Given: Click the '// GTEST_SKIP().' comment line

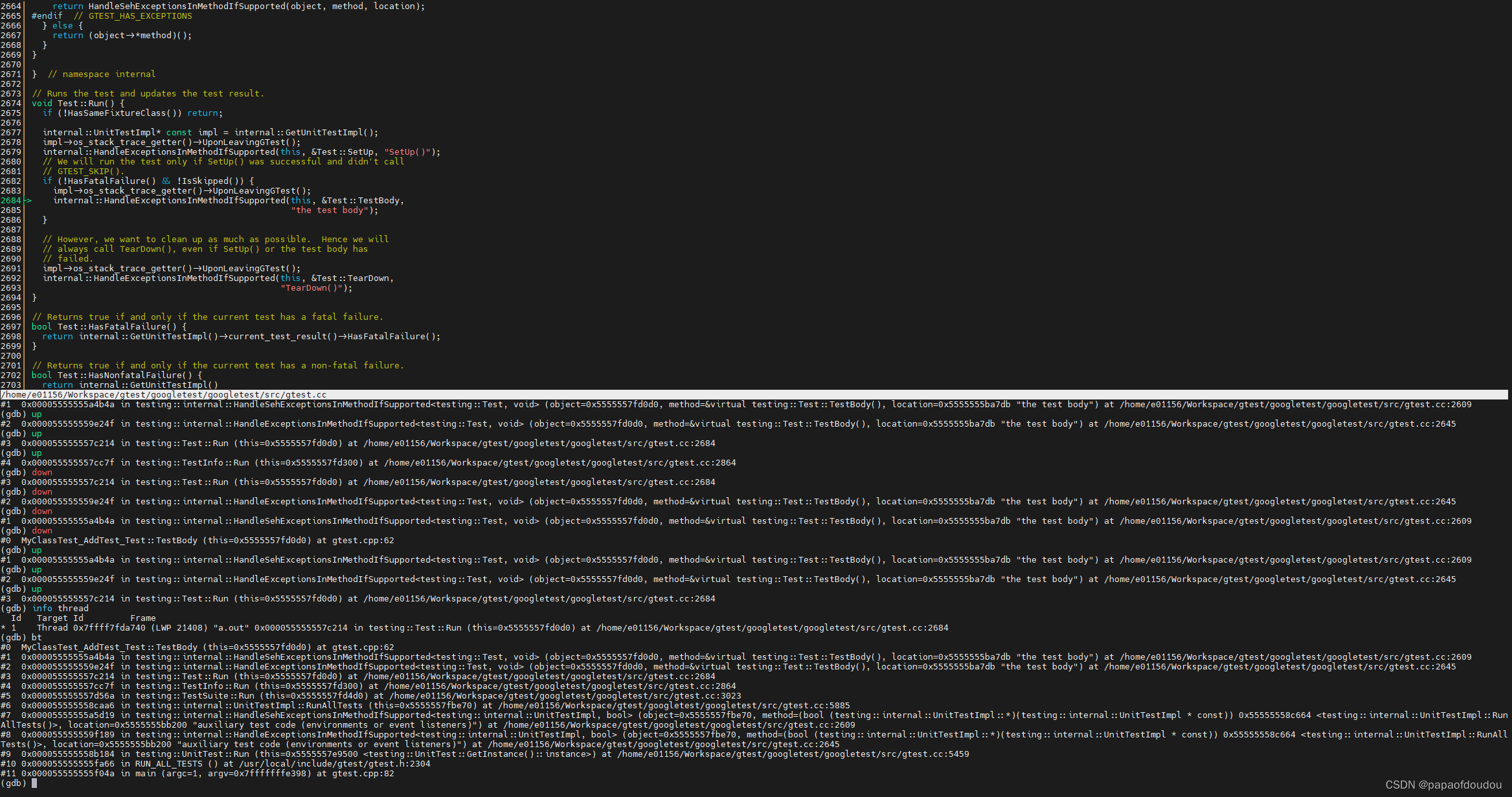Looking at the screenshot, I should coord(84,172).
